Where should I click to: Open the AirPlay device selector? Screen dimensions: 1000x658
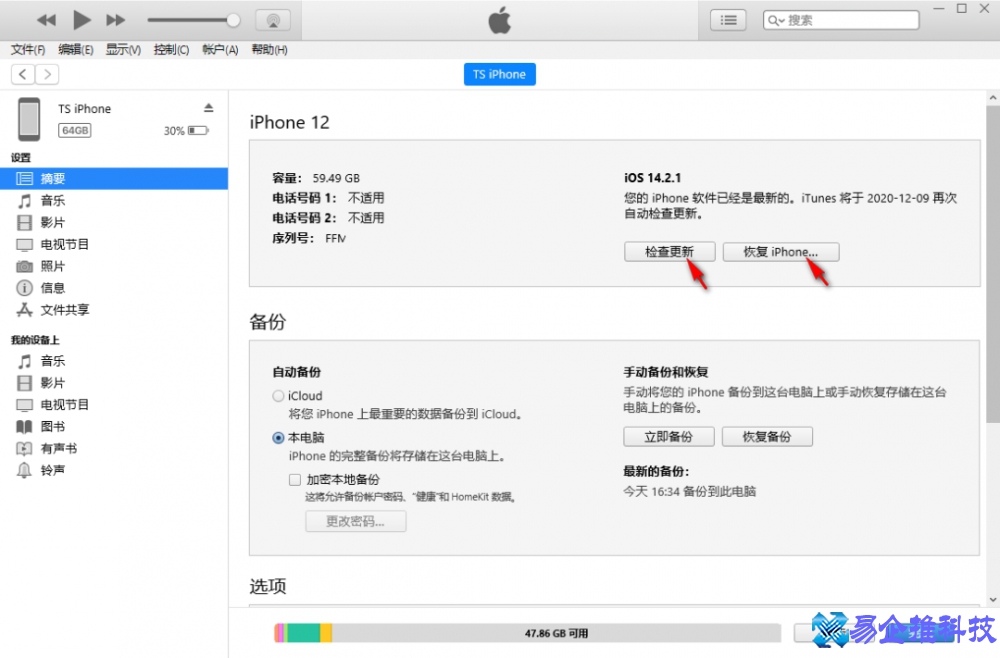[272, 19]
